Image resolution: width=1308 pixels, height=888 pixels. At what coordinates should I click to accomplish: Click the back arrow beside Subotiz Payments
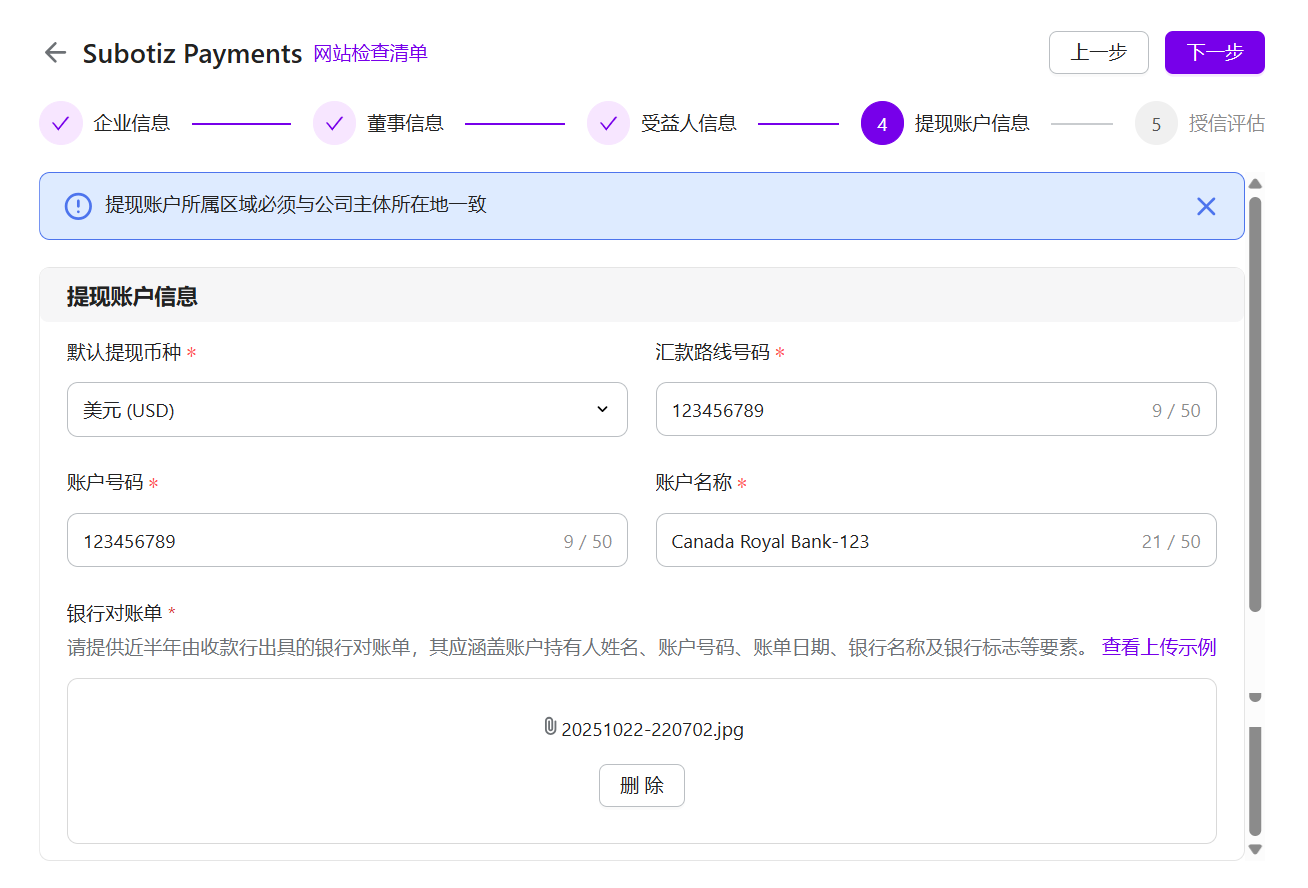point(55,53)
